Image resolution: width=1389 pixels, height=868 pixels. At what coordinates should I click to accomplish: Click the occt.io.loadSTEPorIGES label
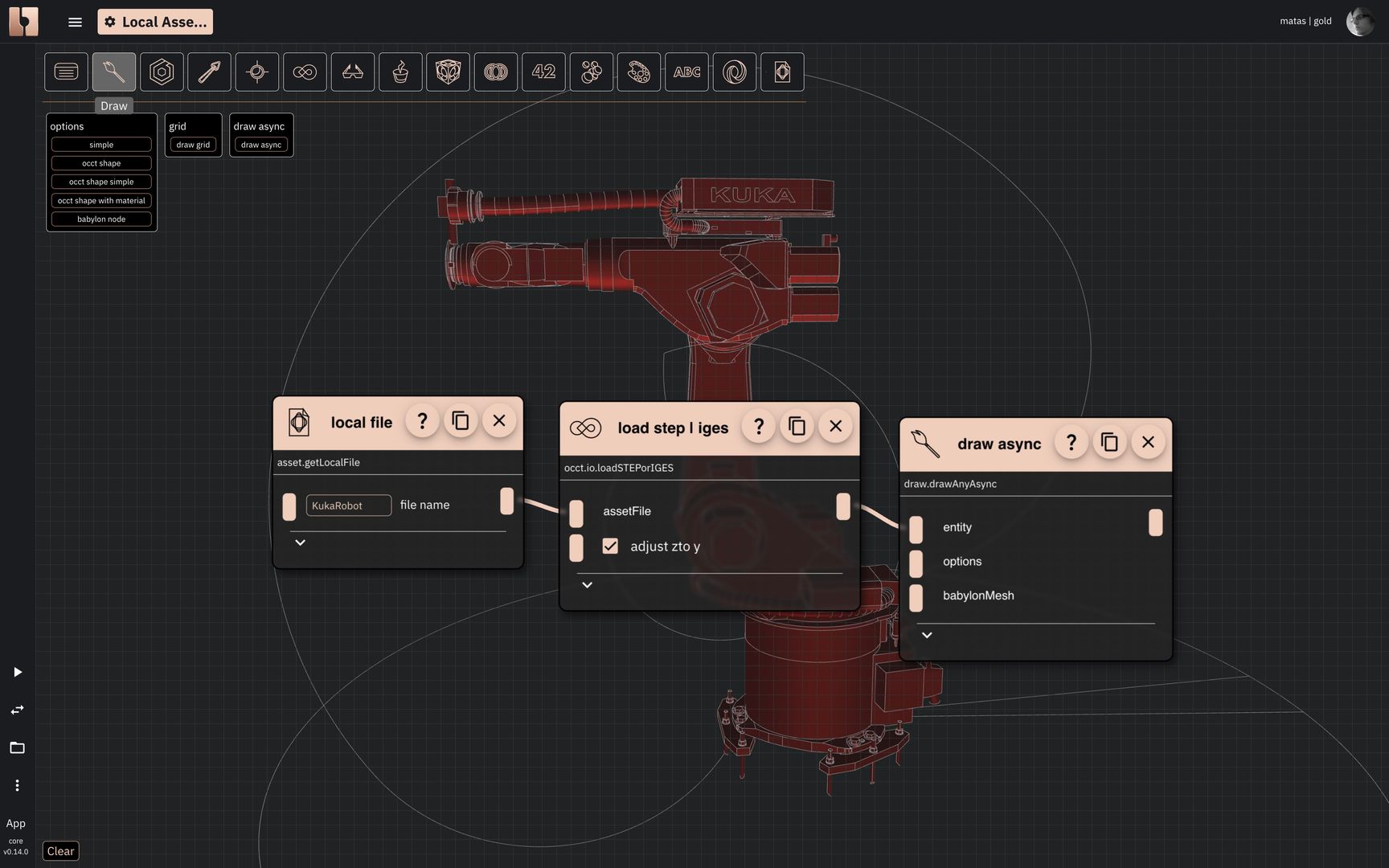[x=619, y=468]
